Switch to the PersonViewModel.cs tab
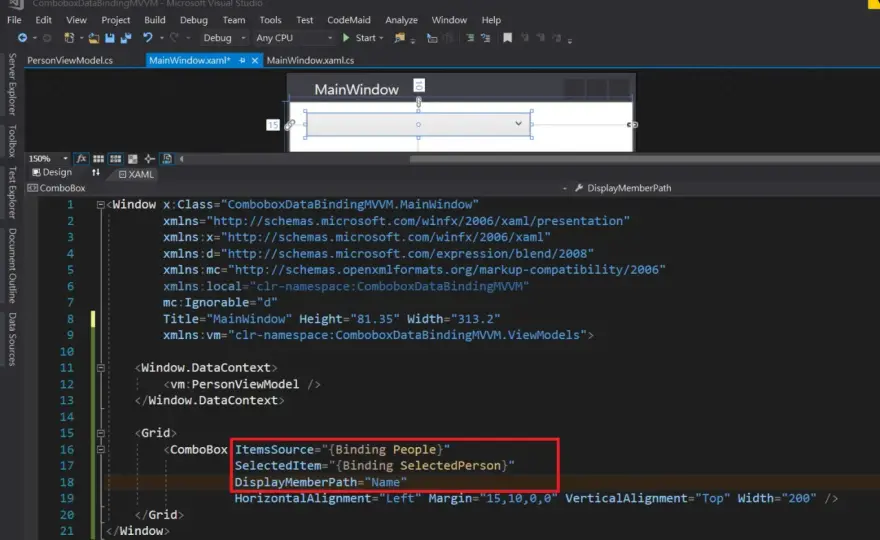 pyautogui.click(x=70, y=60)
